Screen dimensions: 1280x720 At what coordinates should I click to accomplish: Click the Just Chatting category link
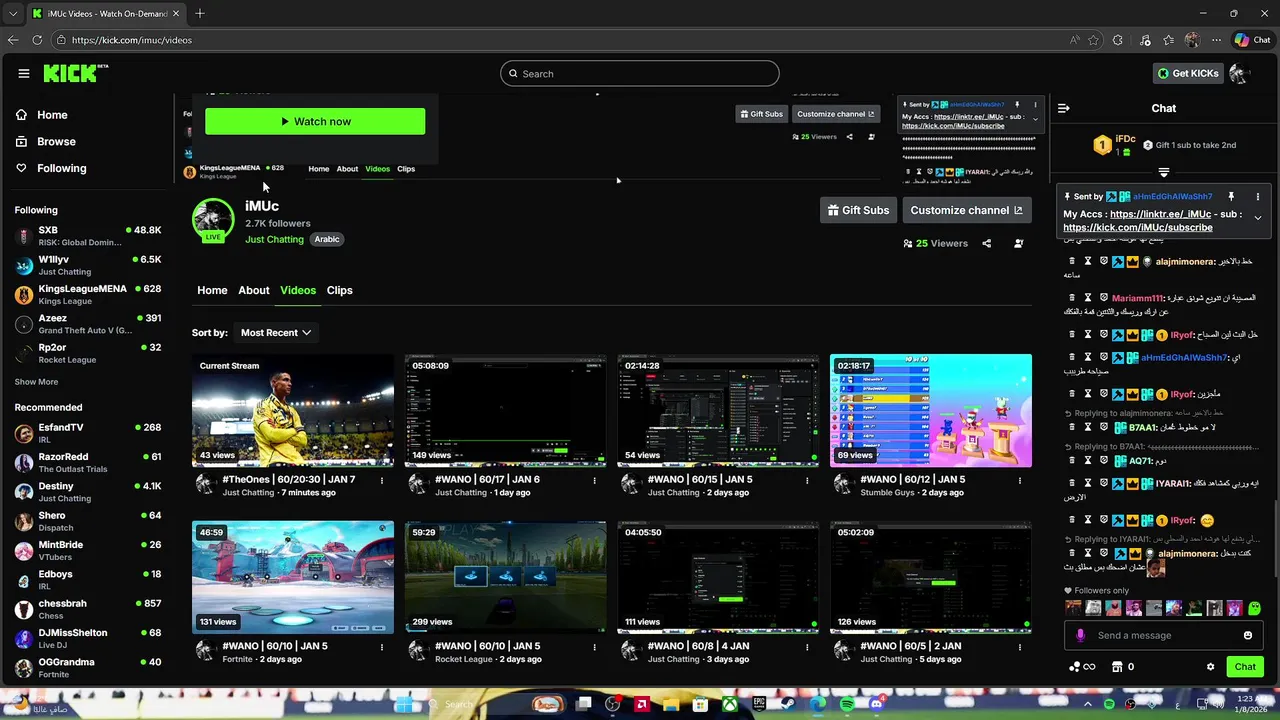pyautogui.click(x=274, y=239)
